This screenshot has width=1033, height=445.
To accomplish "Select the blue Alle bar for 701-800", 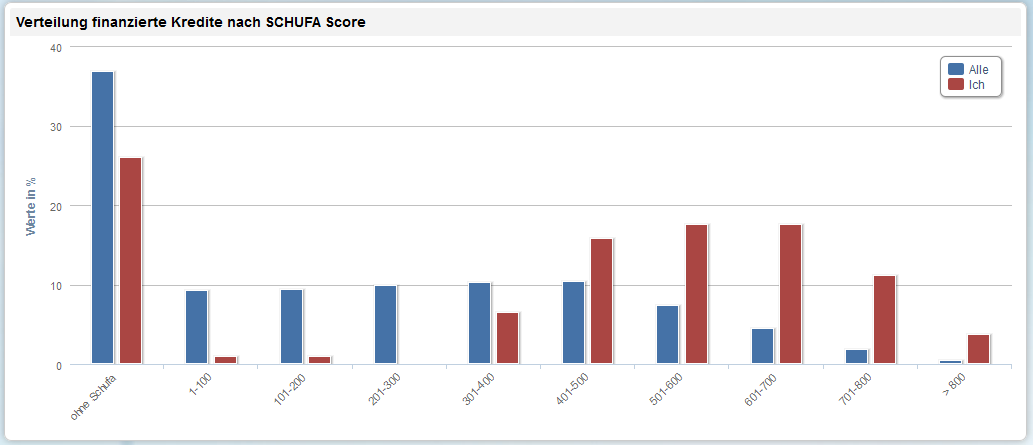I will (x=856, y=357).
